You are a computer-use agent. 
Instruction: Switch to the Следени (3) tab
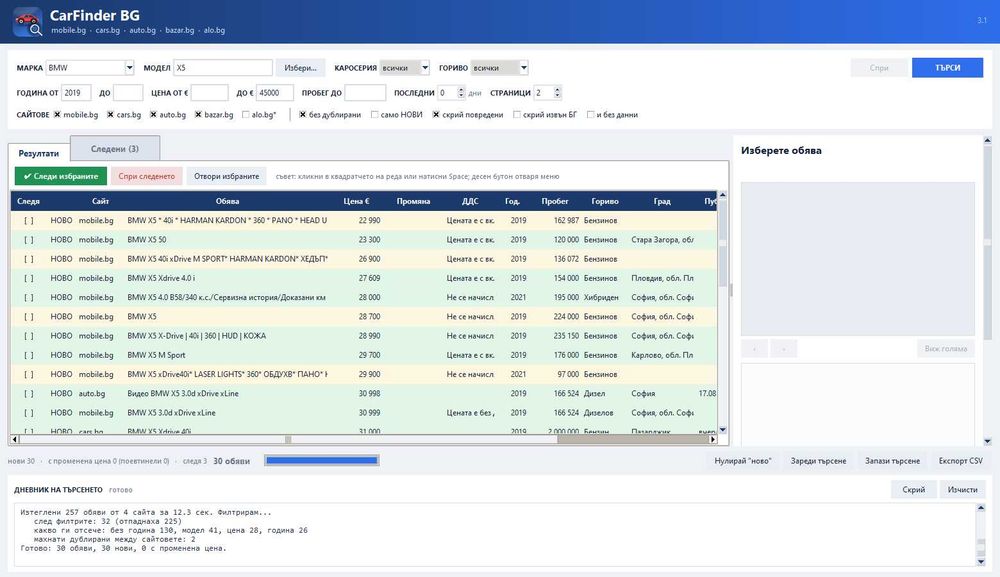click(115, 149)
